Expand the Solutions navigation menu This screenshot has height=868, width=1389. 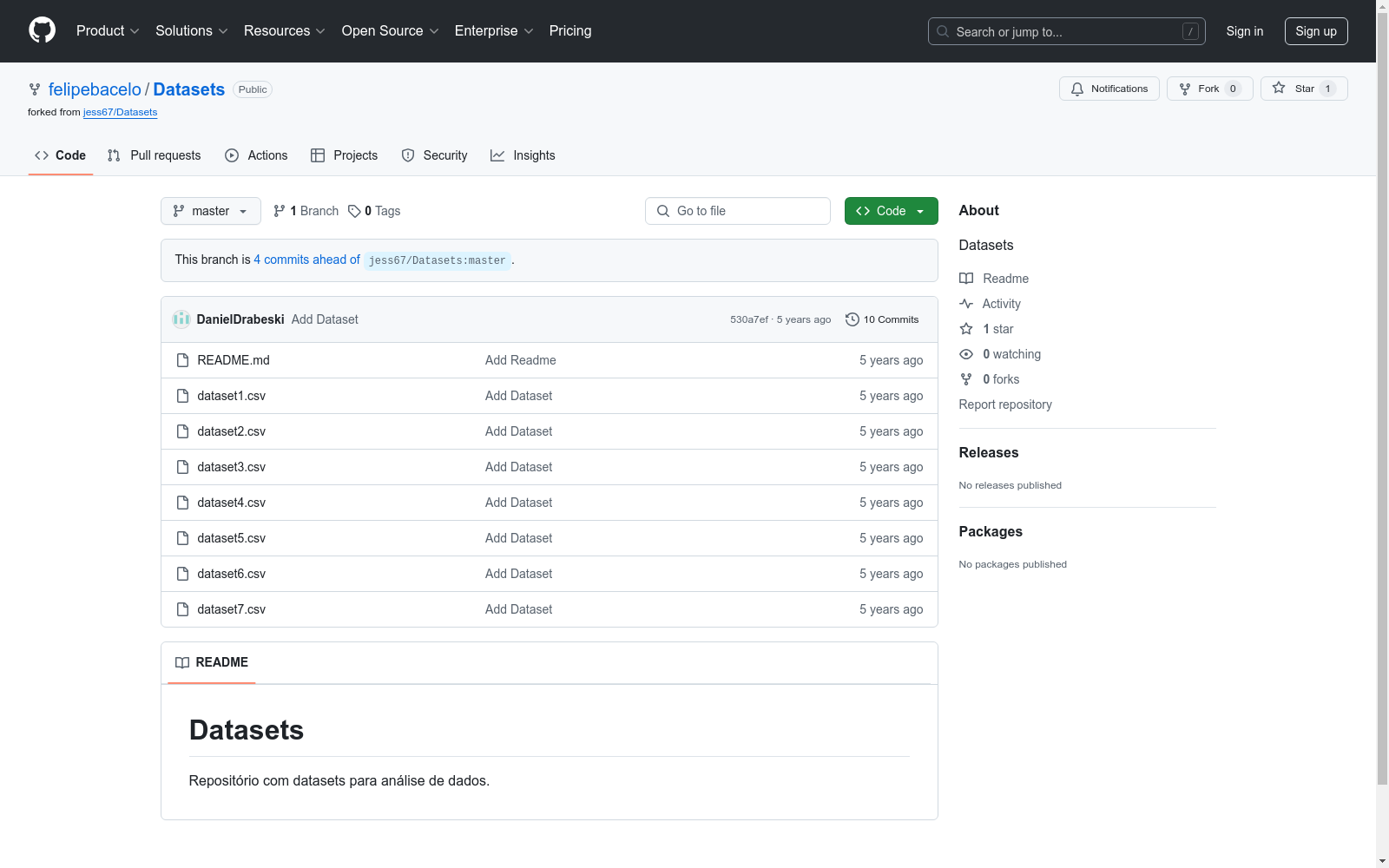(x=192, y=30)
